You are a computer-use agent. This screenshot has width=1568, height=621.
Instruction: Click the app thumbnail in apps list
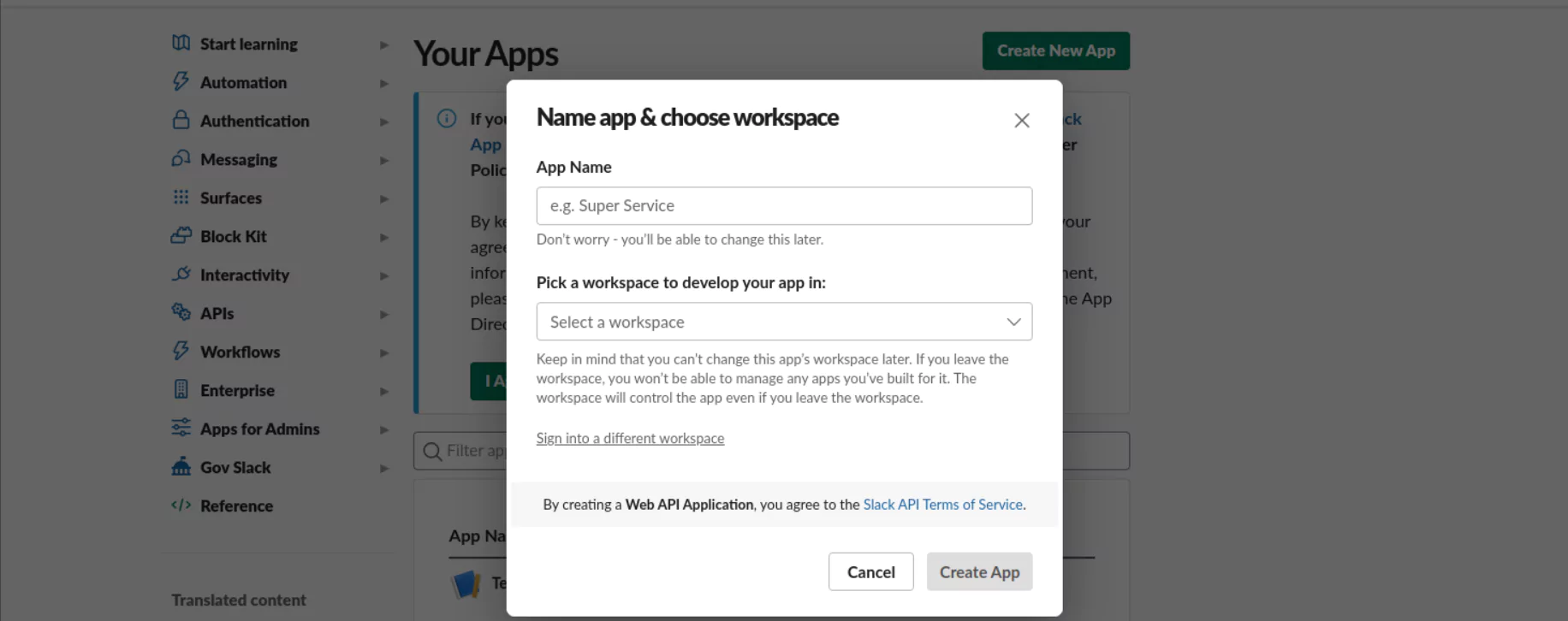pos(466,584)
